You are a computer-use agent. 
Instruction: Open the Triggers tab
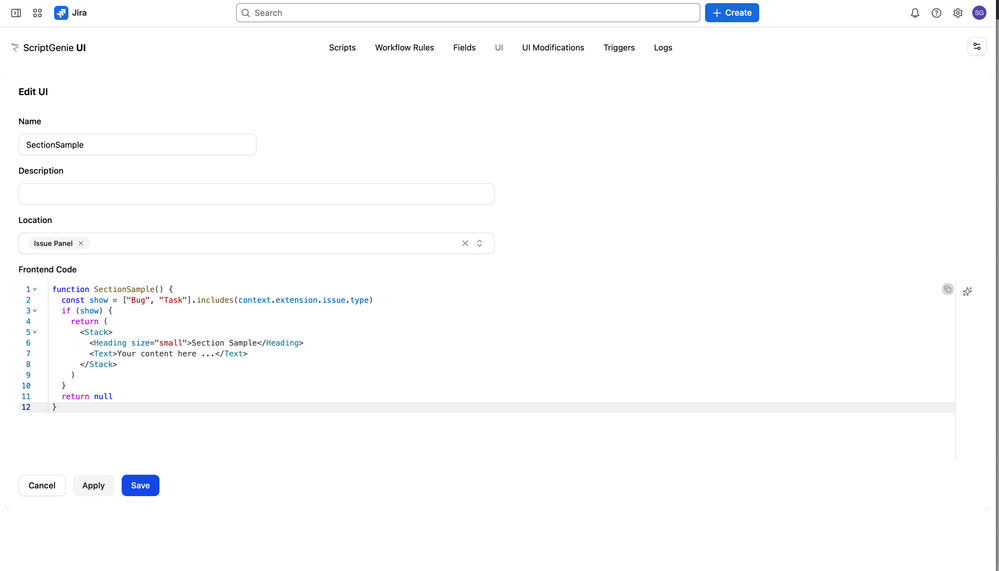(619, 48)
